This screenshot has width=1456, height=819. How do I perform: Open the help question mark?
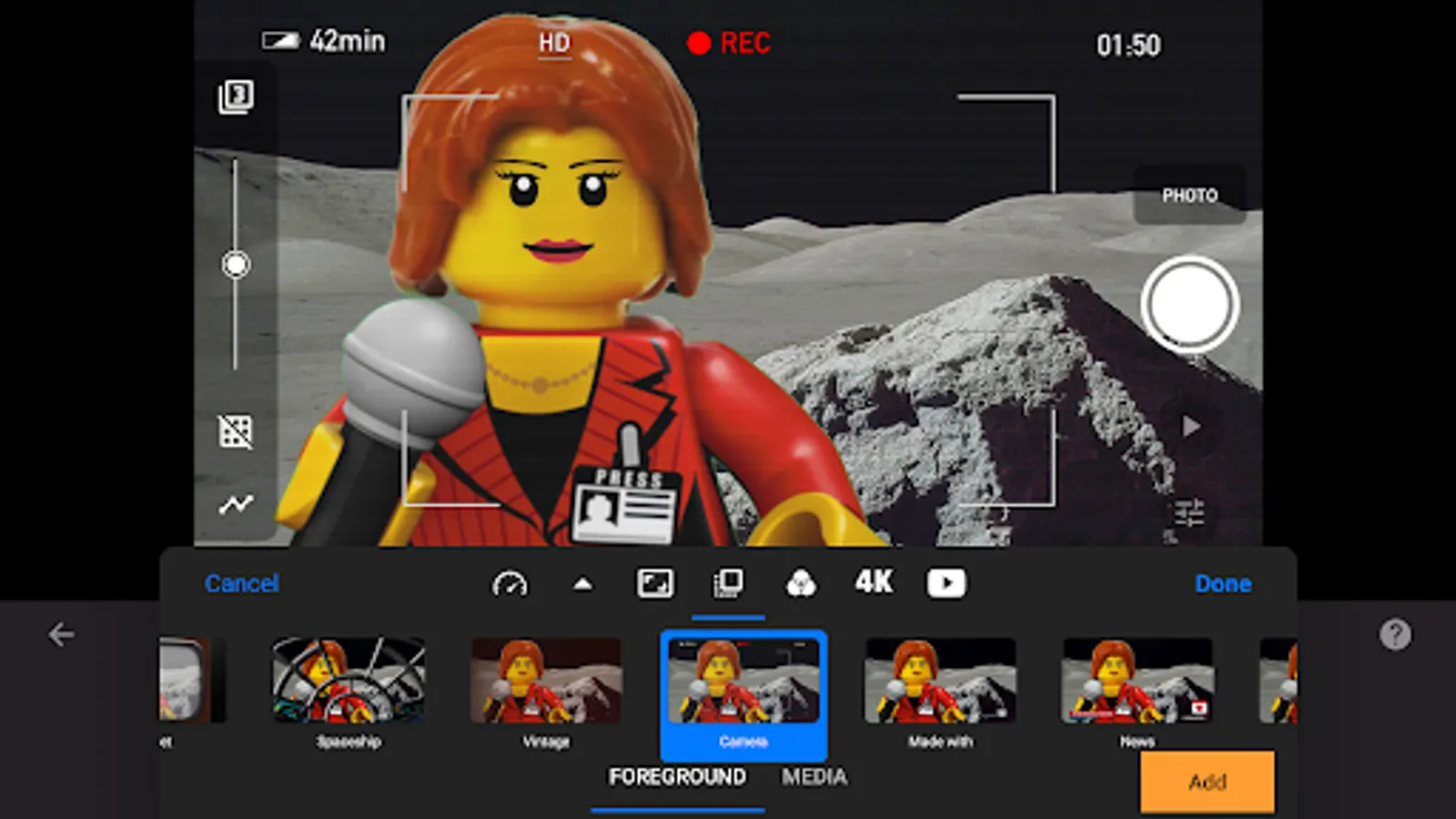[1394, 634]
